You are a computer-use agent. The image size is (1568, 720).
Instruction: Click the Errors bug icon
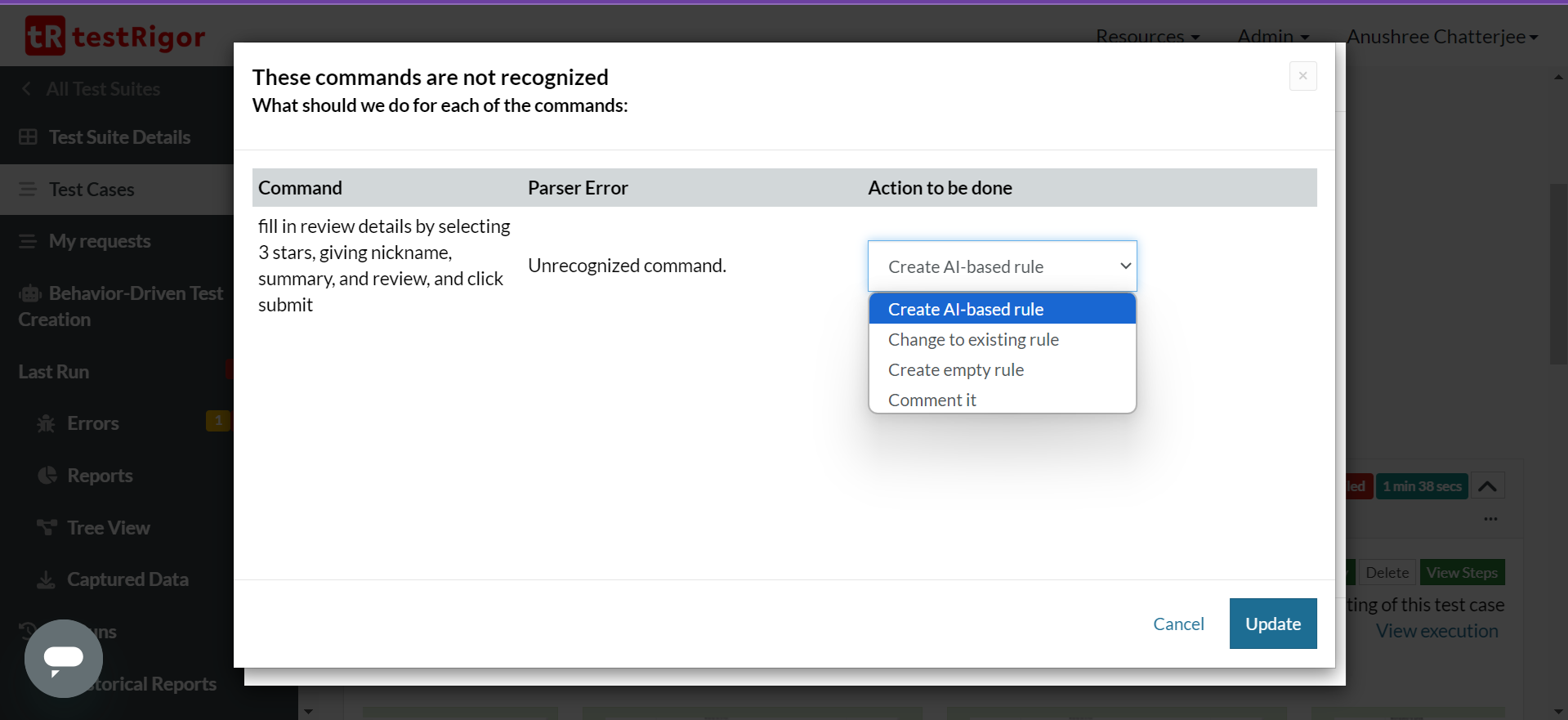click(47, 423)
